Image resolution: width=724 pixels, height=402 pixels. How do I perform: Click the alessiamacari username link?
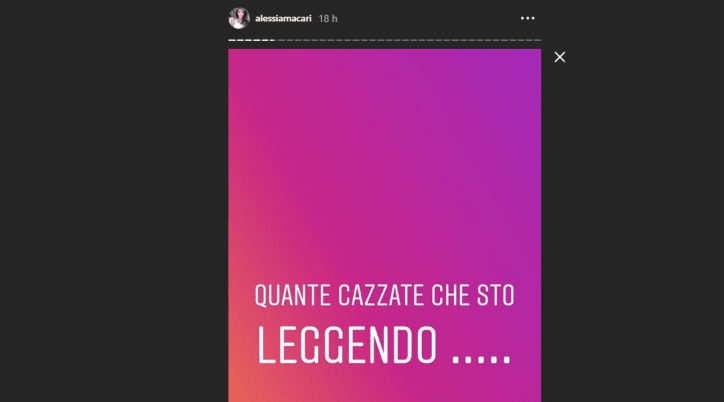click(283, 18)
